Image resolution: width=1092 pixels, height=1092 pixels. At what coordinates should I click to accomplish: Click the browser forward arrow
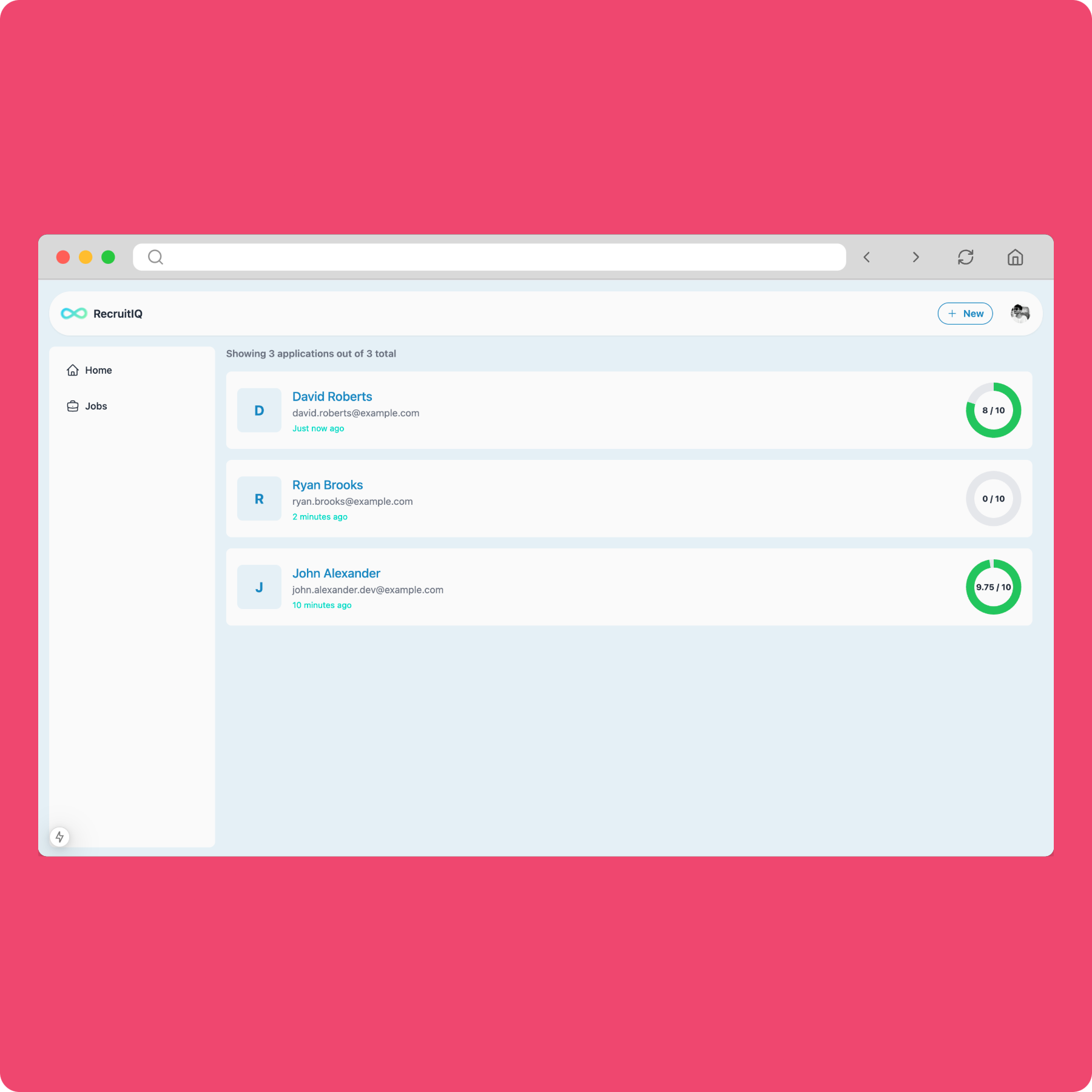pos(916,257)
